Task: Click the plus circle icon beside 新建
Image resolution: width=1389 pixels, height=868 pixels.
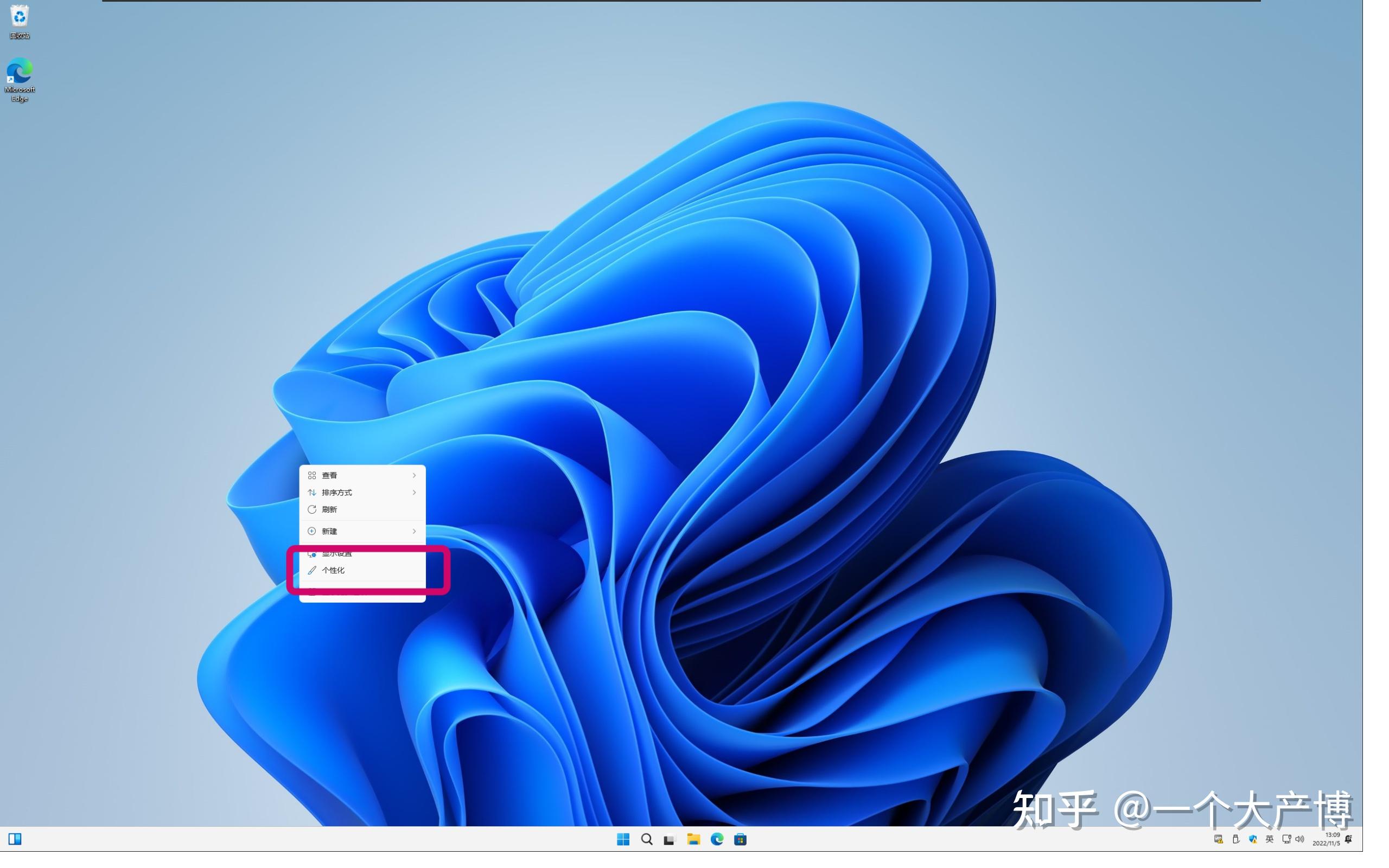Action: click(311, 531)
